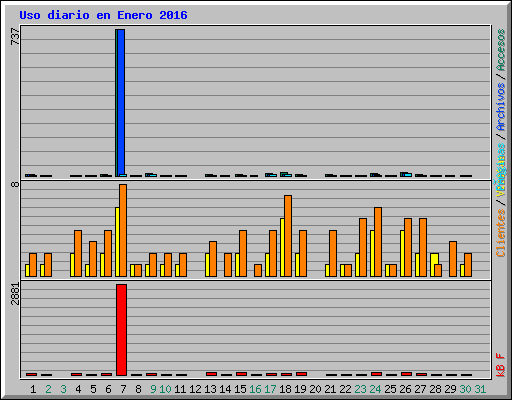This screenshot has height=400, width=512.
Task: Click the orange Clientes bar for day 4
Action: tap(78, 253)
